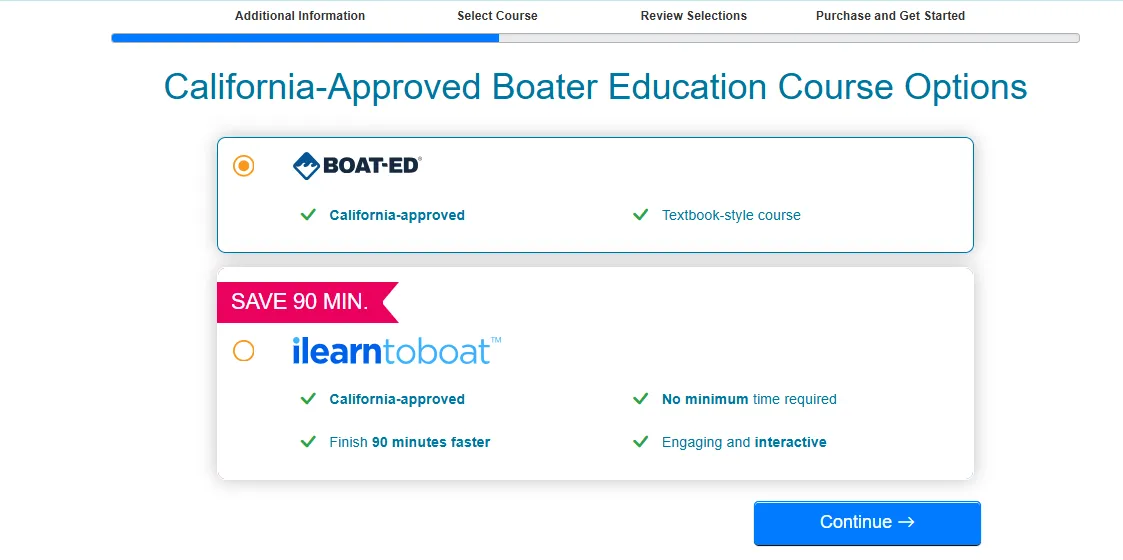Click No minimum time required text

[x=749, y=399]
